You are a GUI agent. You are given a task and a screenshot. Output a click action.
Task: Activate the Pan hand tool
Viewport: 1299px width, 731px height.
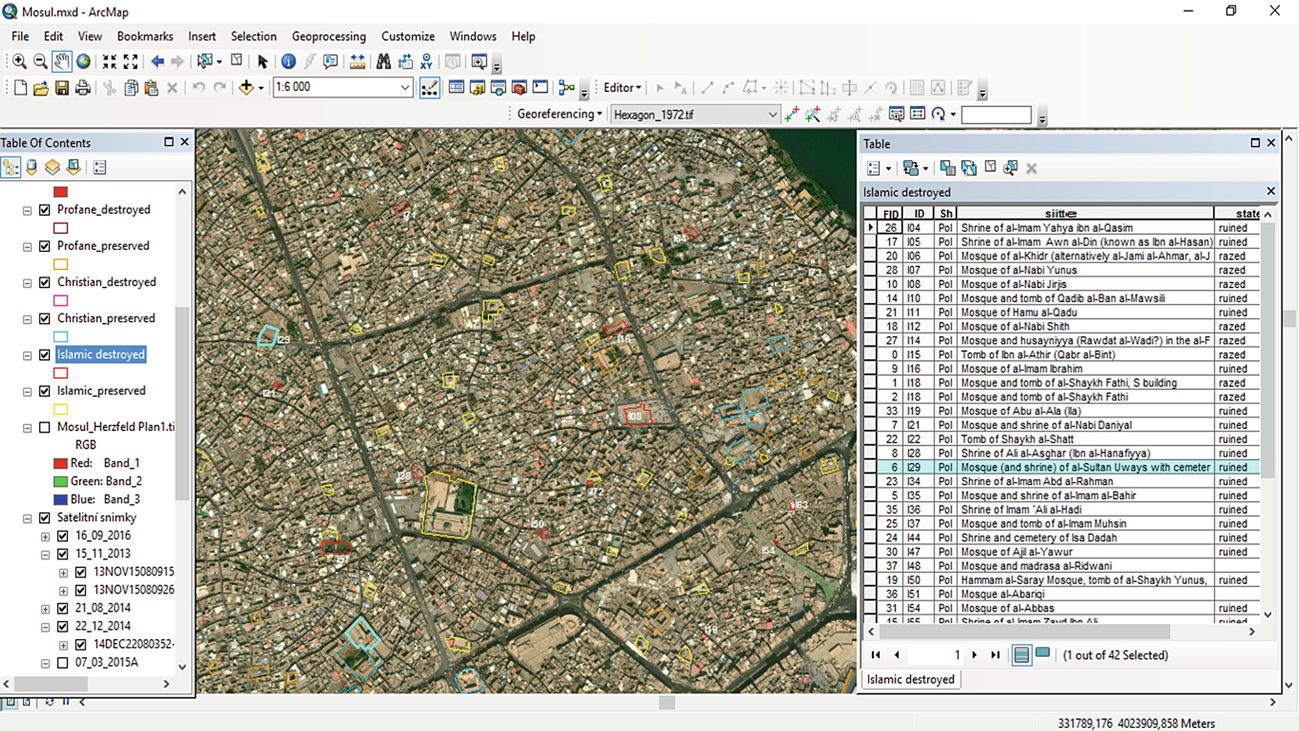pos(62,62)
